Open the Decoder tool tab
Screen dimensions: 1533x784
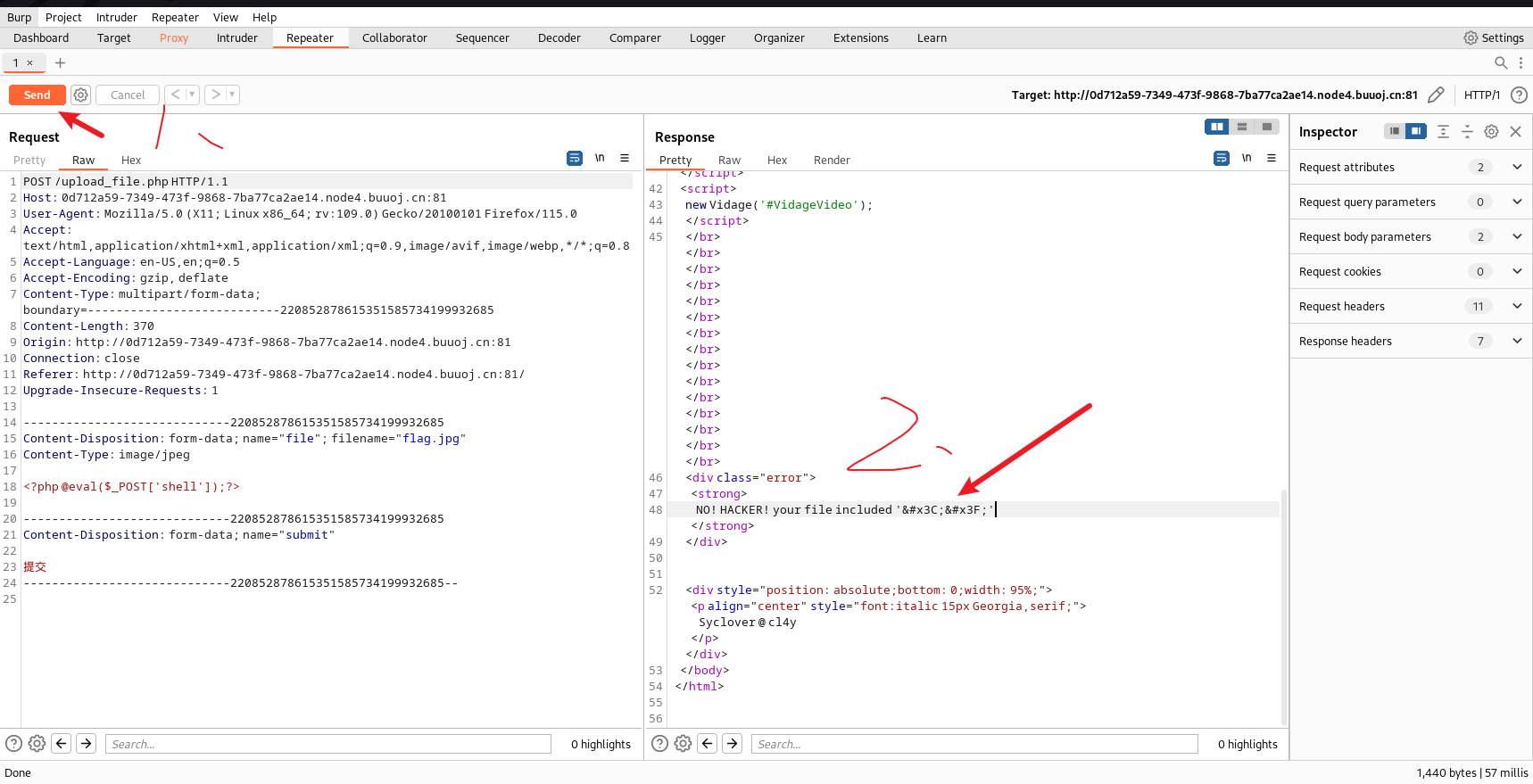point(559,37)
